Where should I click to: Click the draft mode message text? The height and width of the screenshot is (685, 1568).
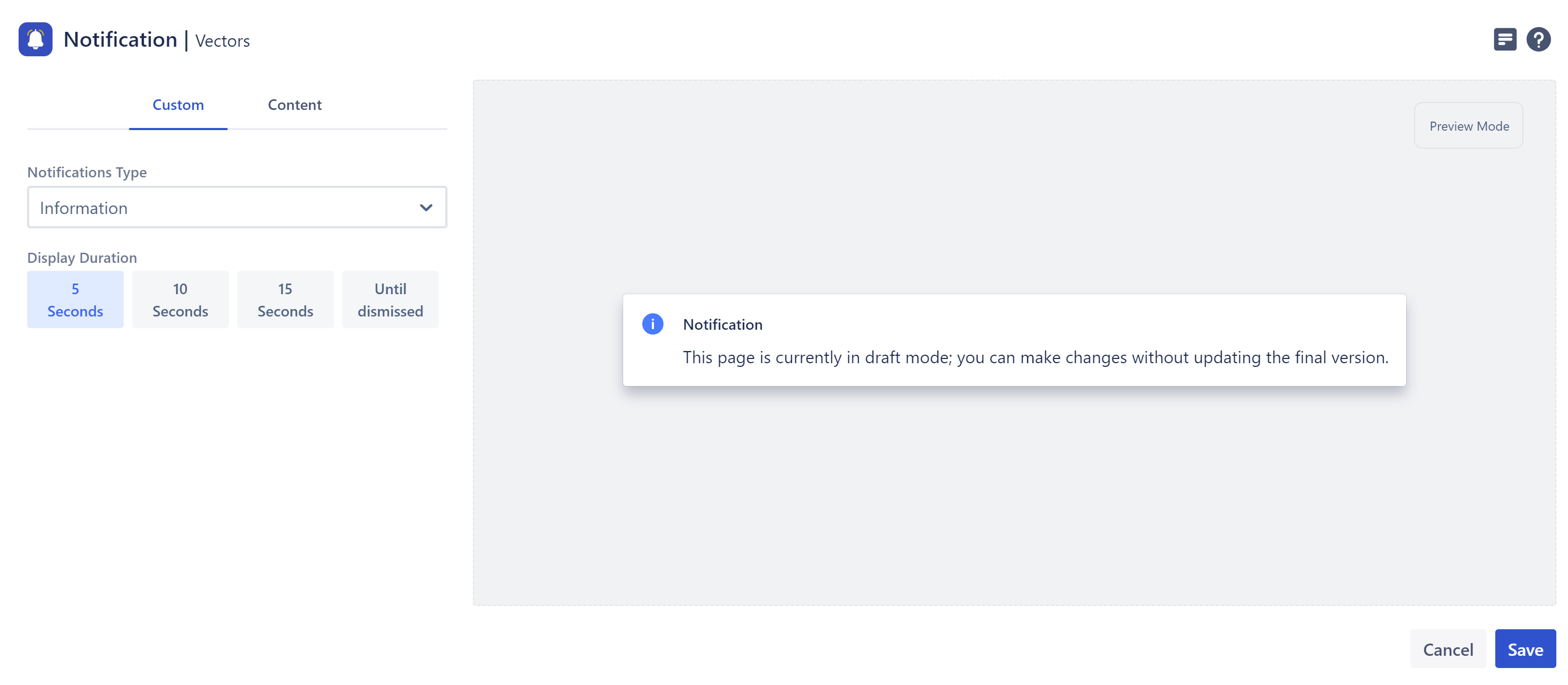click(x=1036, y=357)
